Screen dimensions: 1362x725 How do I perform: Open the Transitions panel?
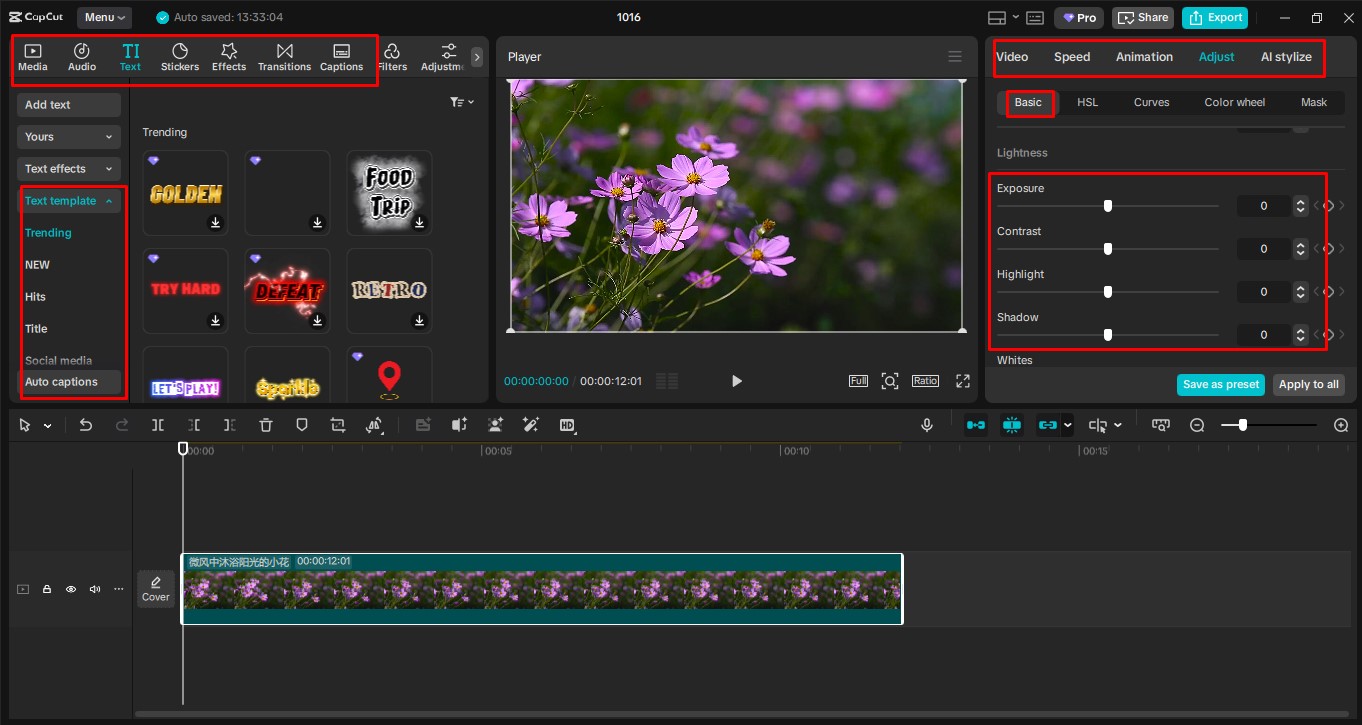click(284, 57)
